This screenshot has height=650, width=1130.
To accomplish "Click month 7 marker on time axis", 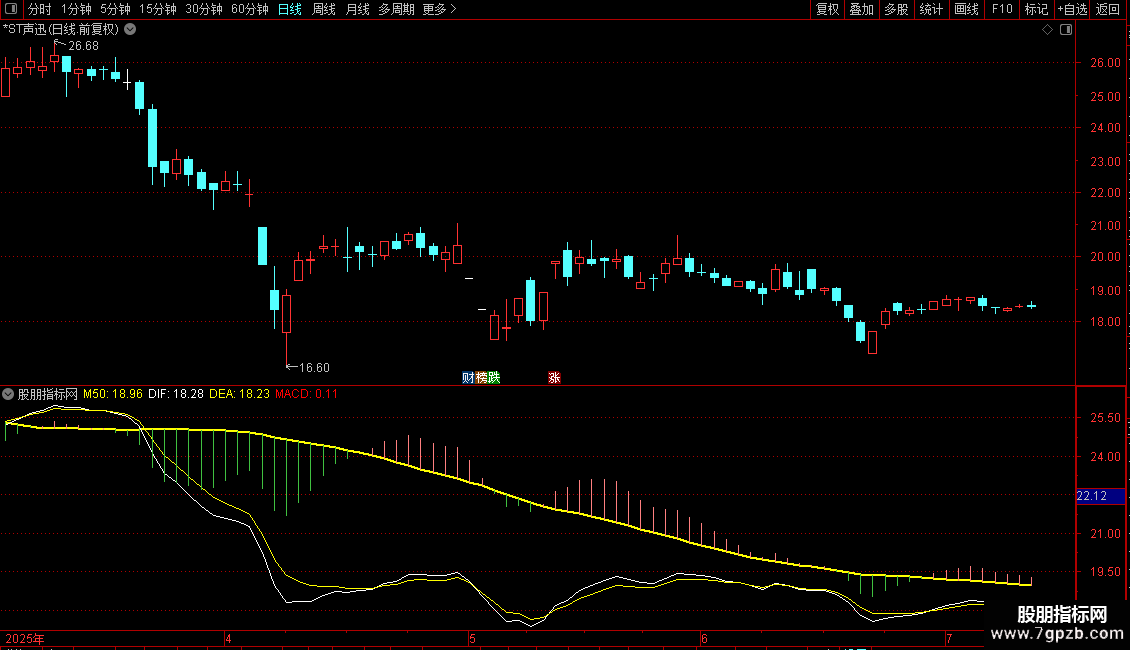I will [949, 638].
